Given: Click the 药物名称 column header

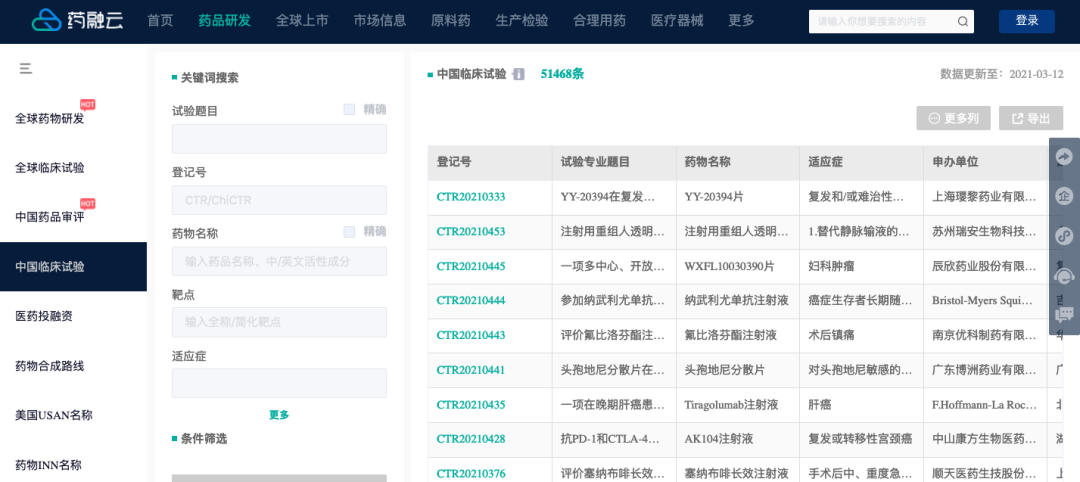Looking at the screenshot, I should point(738,163).
